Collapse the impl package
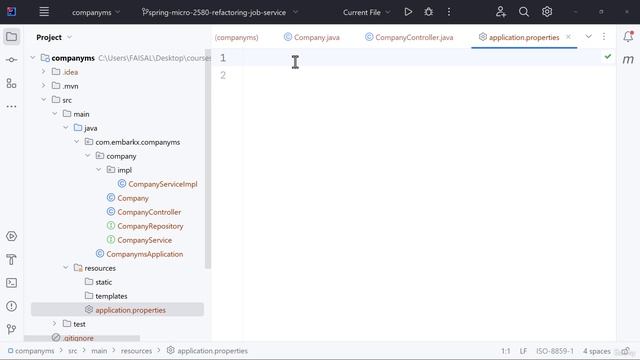This screenshot has height=360, width=640. [99, 170]
